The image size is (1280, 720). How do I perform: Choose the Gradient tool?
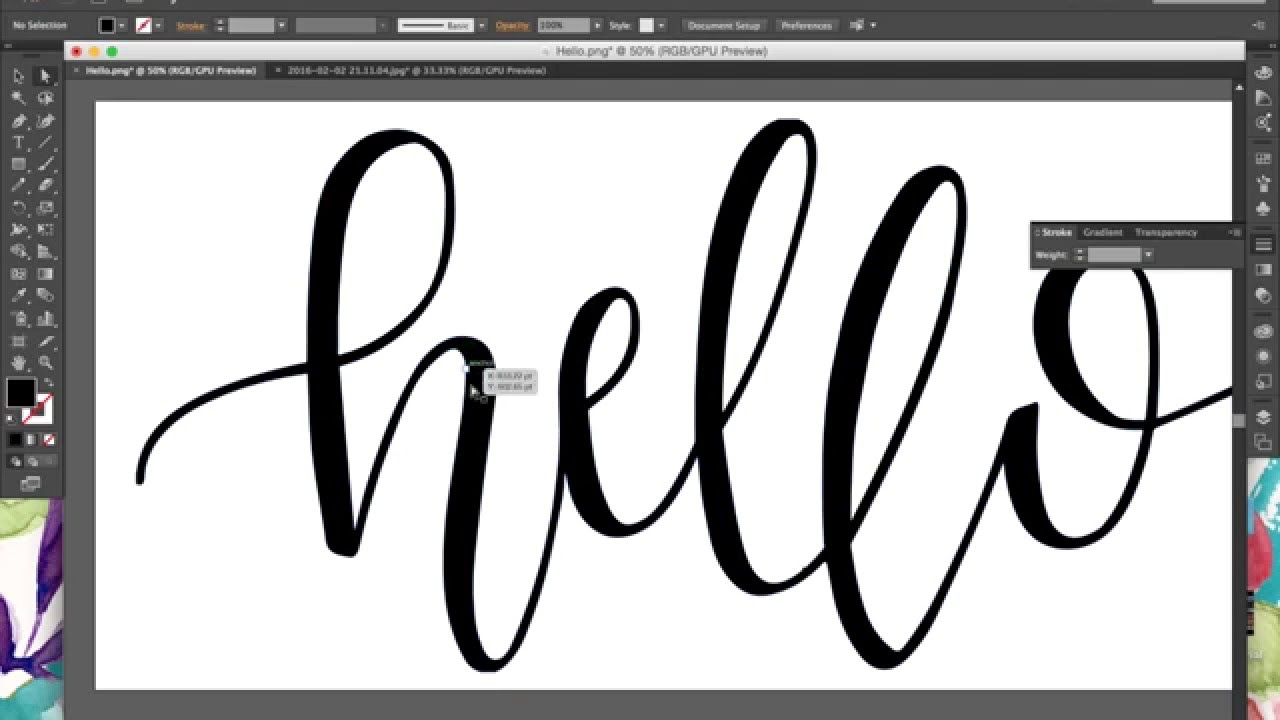pos(45,274)
